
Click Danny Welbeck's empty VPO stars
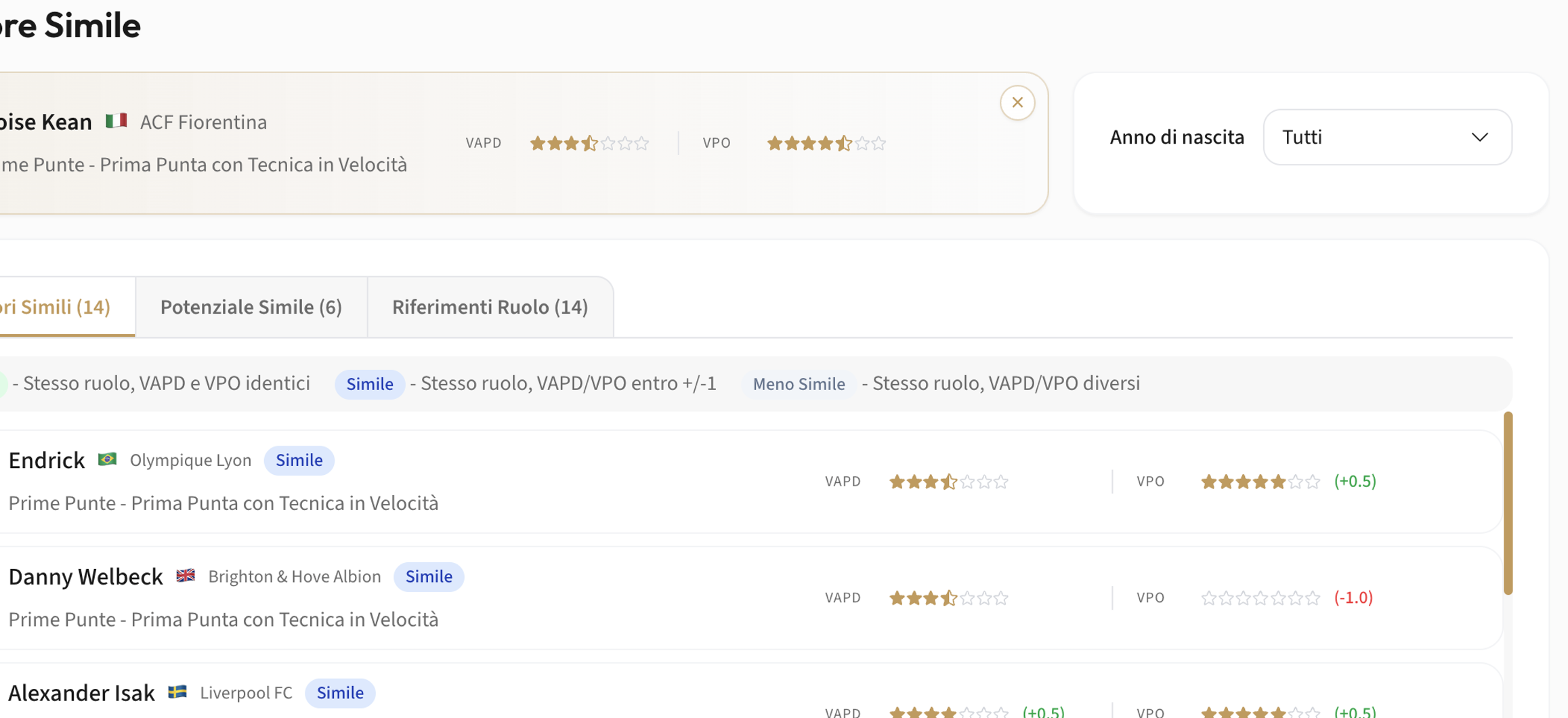[1260, 598]
